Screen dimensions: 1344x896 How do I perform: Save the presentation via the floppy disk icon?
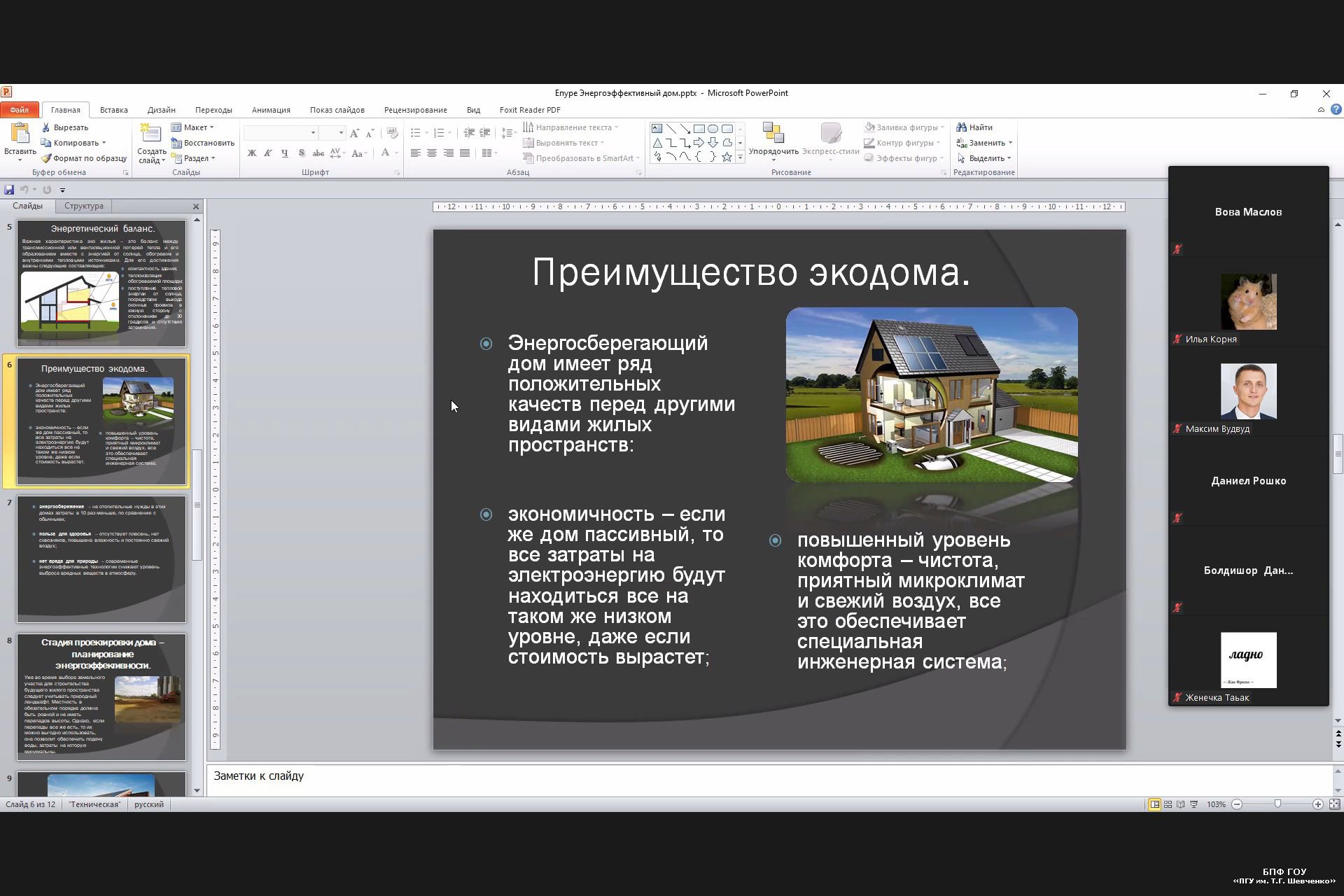(x=9, y=190)
